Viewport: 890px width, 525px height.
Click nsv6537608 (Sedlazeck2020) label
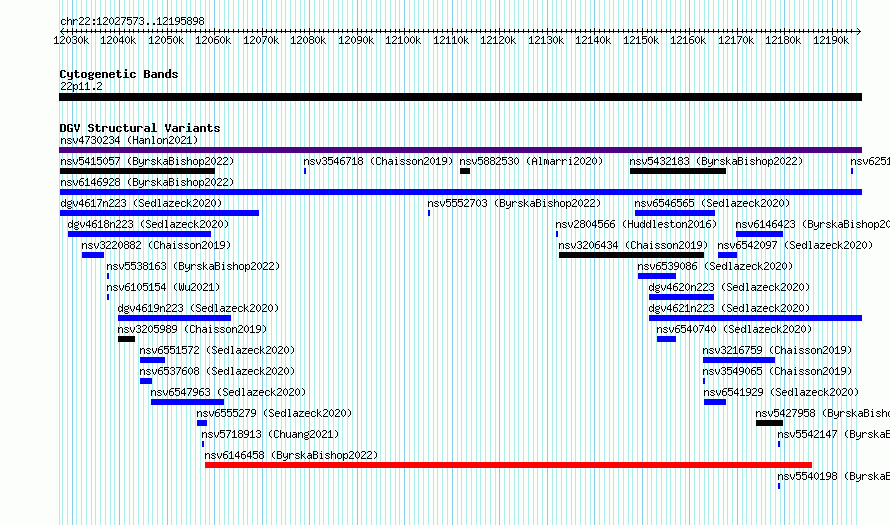click(x=217, y=371)
